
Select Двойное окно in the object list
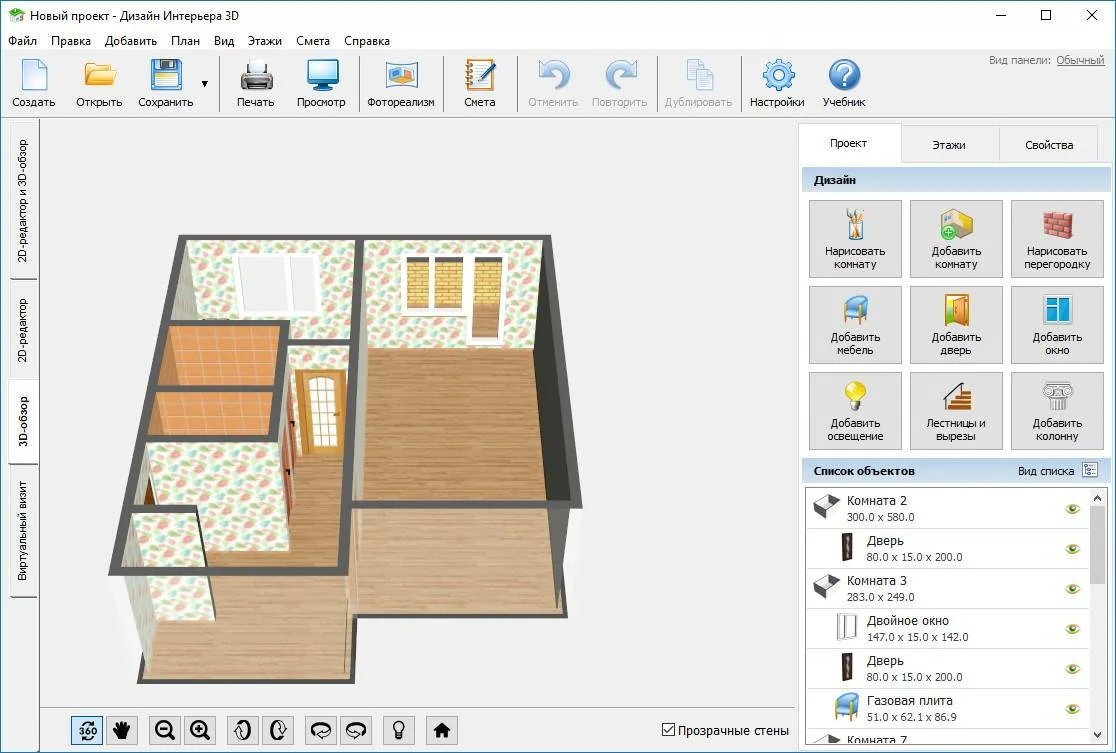click(907, 628)
